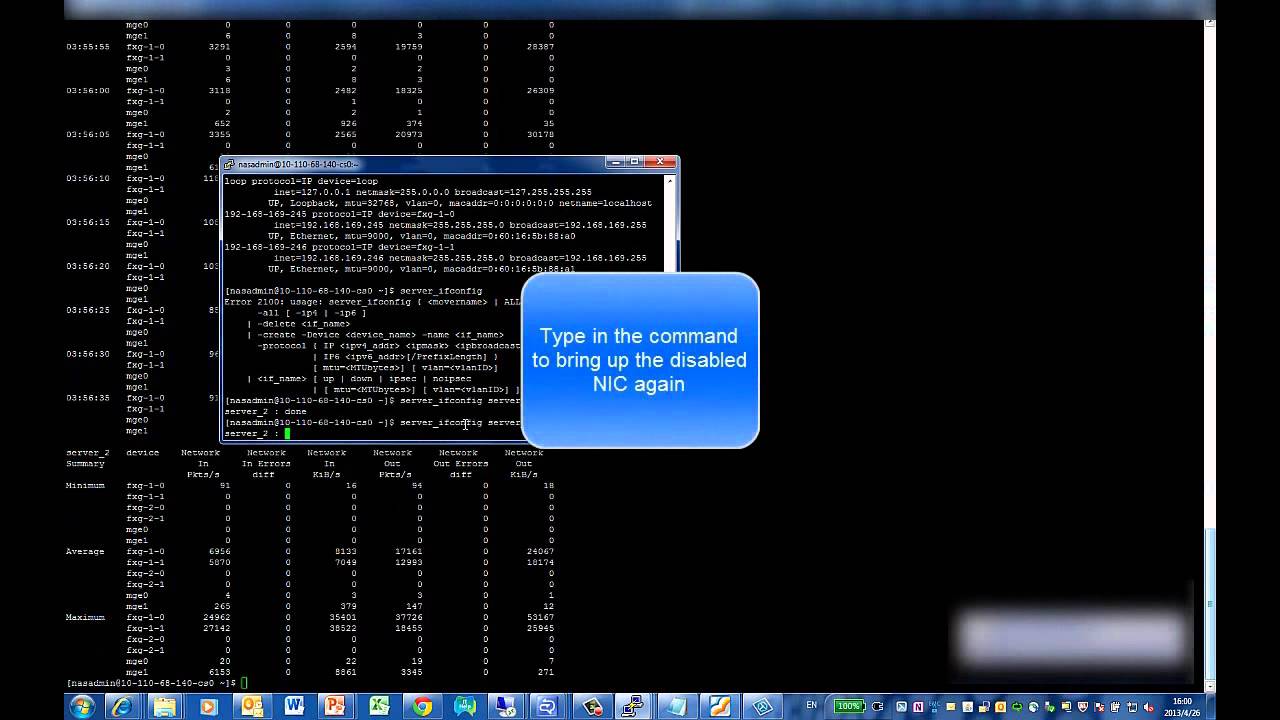Click the value 24067 in Average rows

click(x=540, y=551)
